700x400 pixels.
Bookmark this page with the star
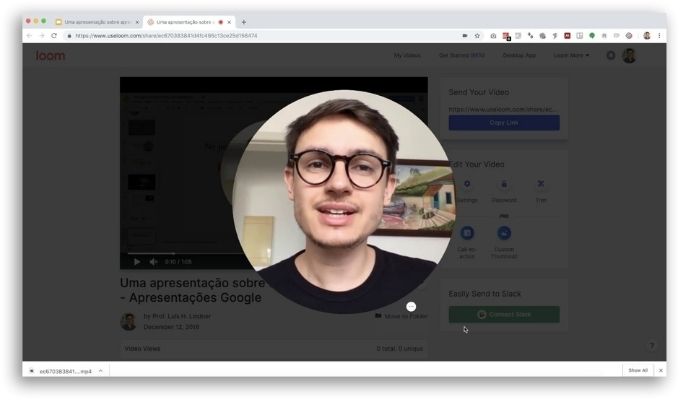coord(477,36)
